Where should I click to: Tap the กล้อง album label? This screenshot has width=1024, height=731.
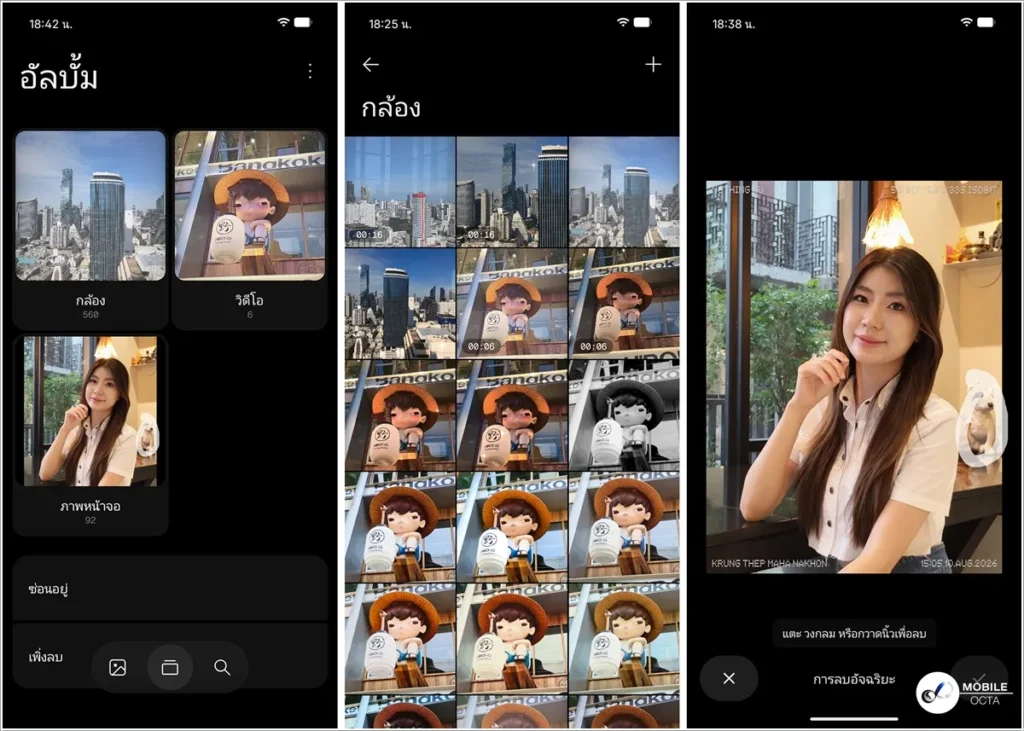[90, 301]
